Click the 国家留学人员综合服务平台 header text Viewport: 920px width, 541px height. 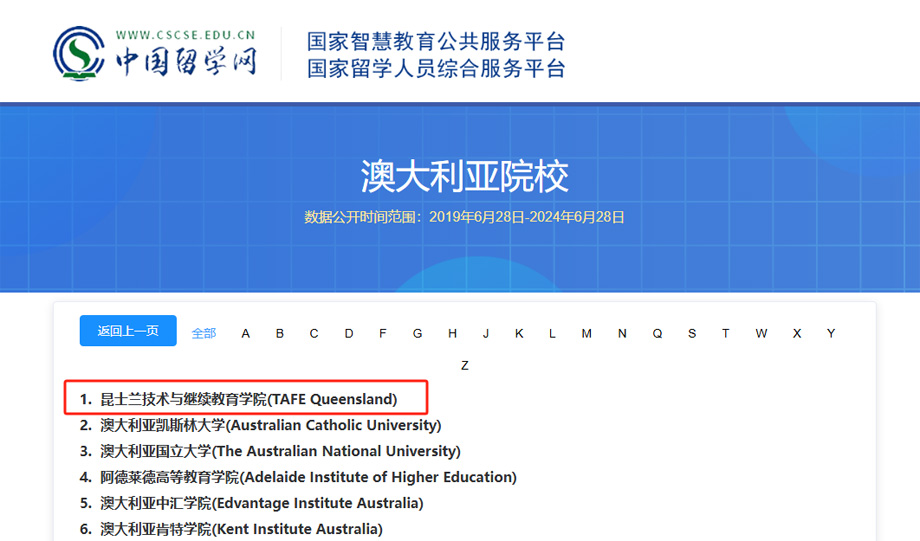(x=436, y=68)
